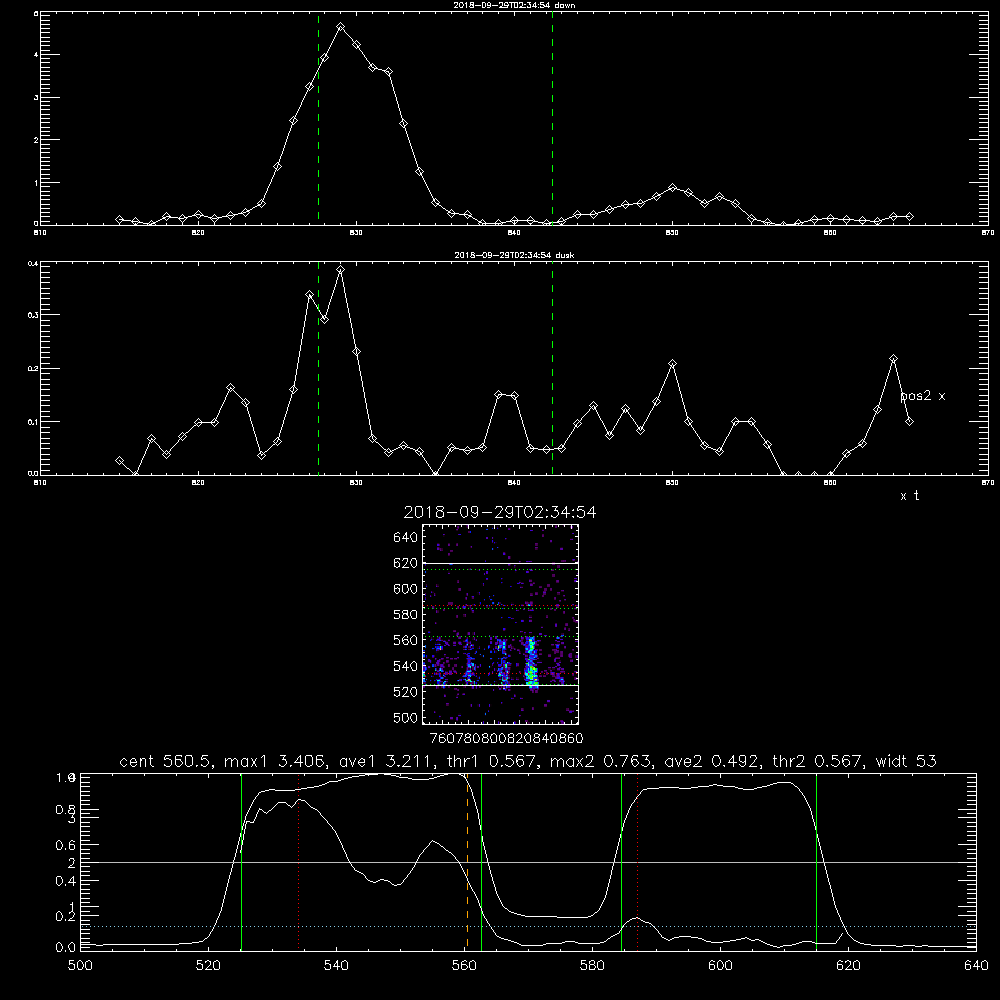Click the orange dashed center line in the bottom plot

(x=467, y=861)
